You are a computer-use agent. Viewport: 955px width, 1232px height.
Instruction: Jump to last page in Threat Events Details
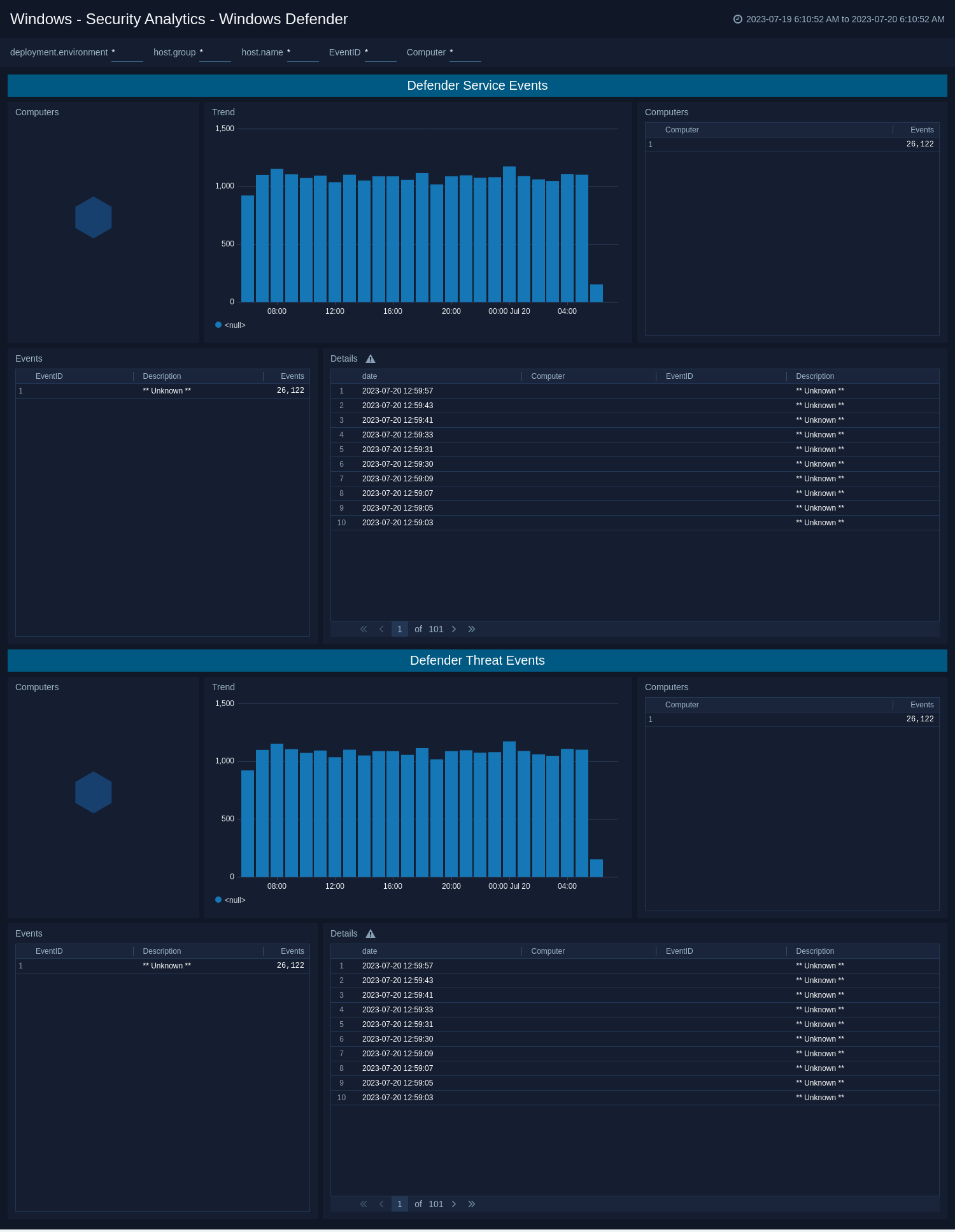[x=472, y=1204]
